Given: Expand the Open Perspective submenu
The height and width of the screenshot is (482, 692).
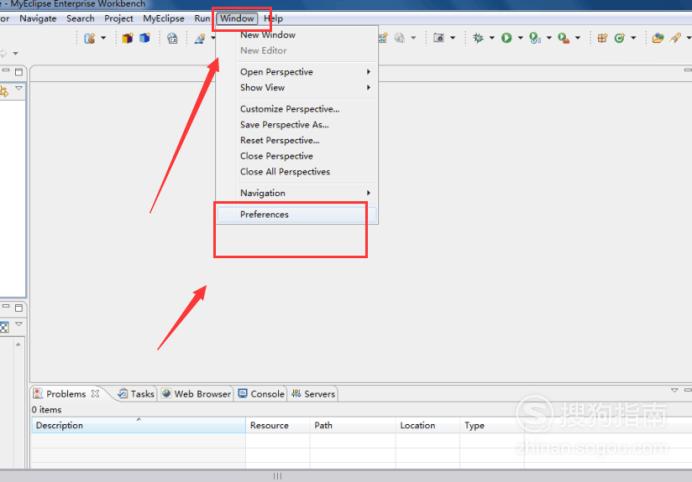Looking at the screenshot, I should click(x=297, y=72).
